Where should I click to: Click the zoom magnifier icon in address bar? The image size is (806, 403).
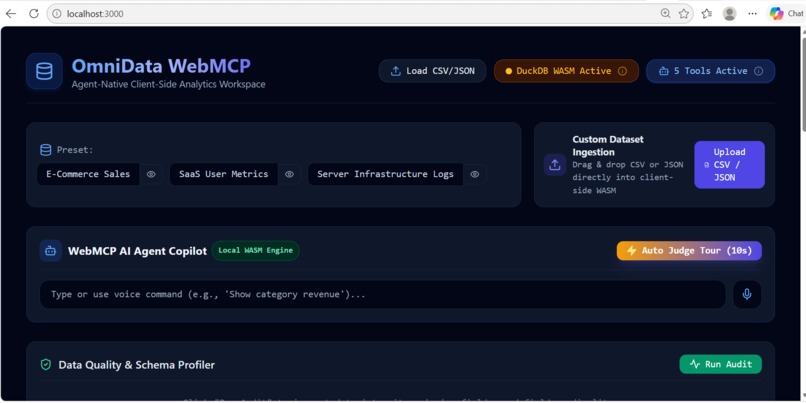(x=665, y=14)
